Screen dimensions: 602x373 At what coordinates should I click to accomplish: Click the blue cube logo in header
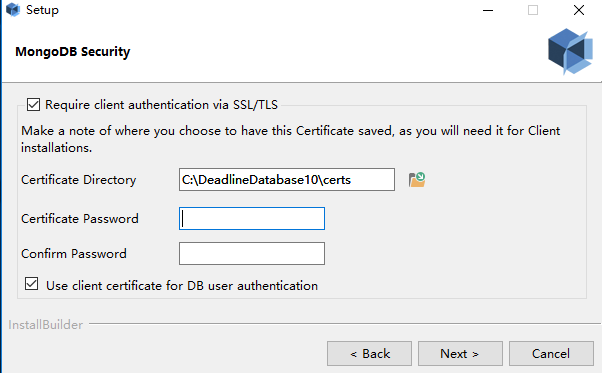point(570,51)
